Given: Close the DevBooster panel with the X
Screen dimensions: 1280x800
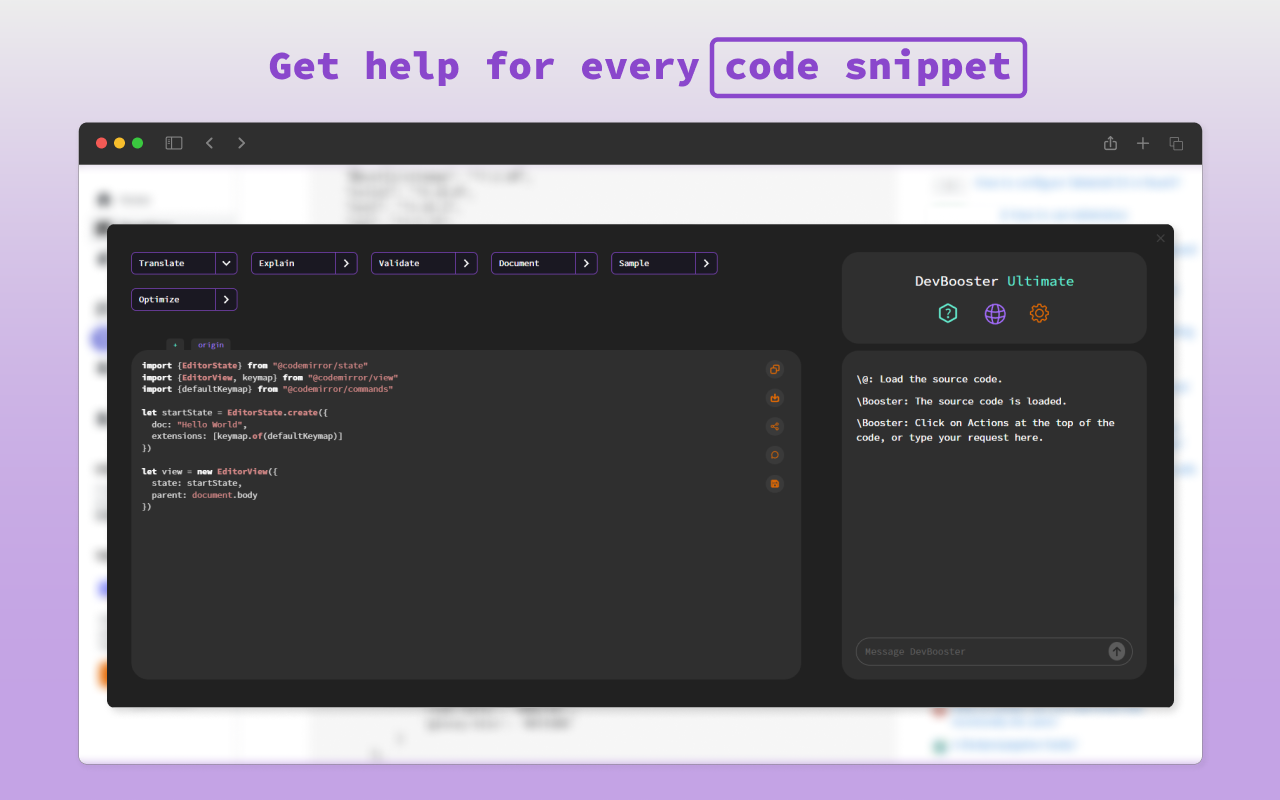Looking at the screenshot, I should coord(1160,238).
